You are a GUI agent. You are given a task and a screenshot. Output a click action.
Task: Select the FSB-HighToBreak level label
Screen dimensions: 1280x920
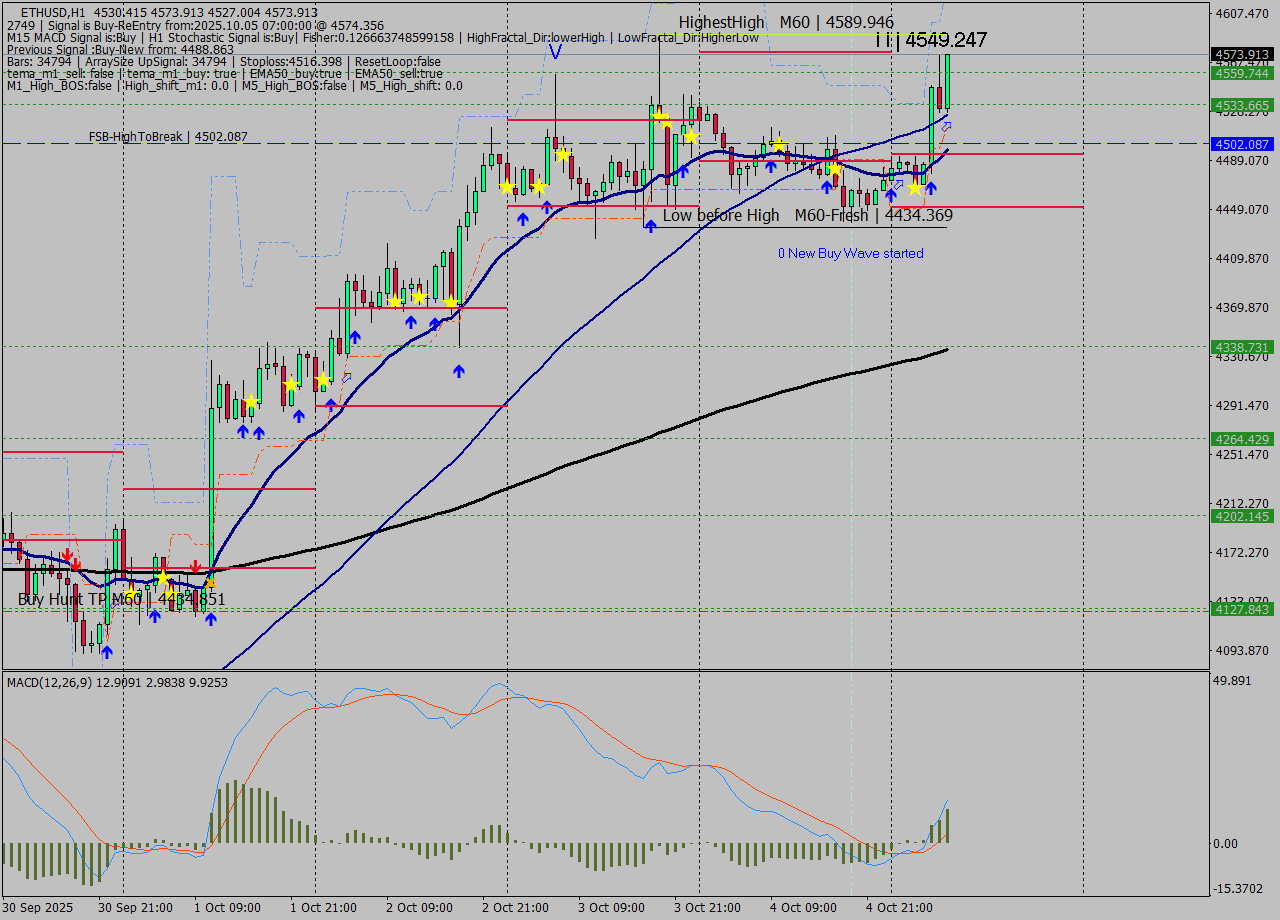(x=167, y=137)
